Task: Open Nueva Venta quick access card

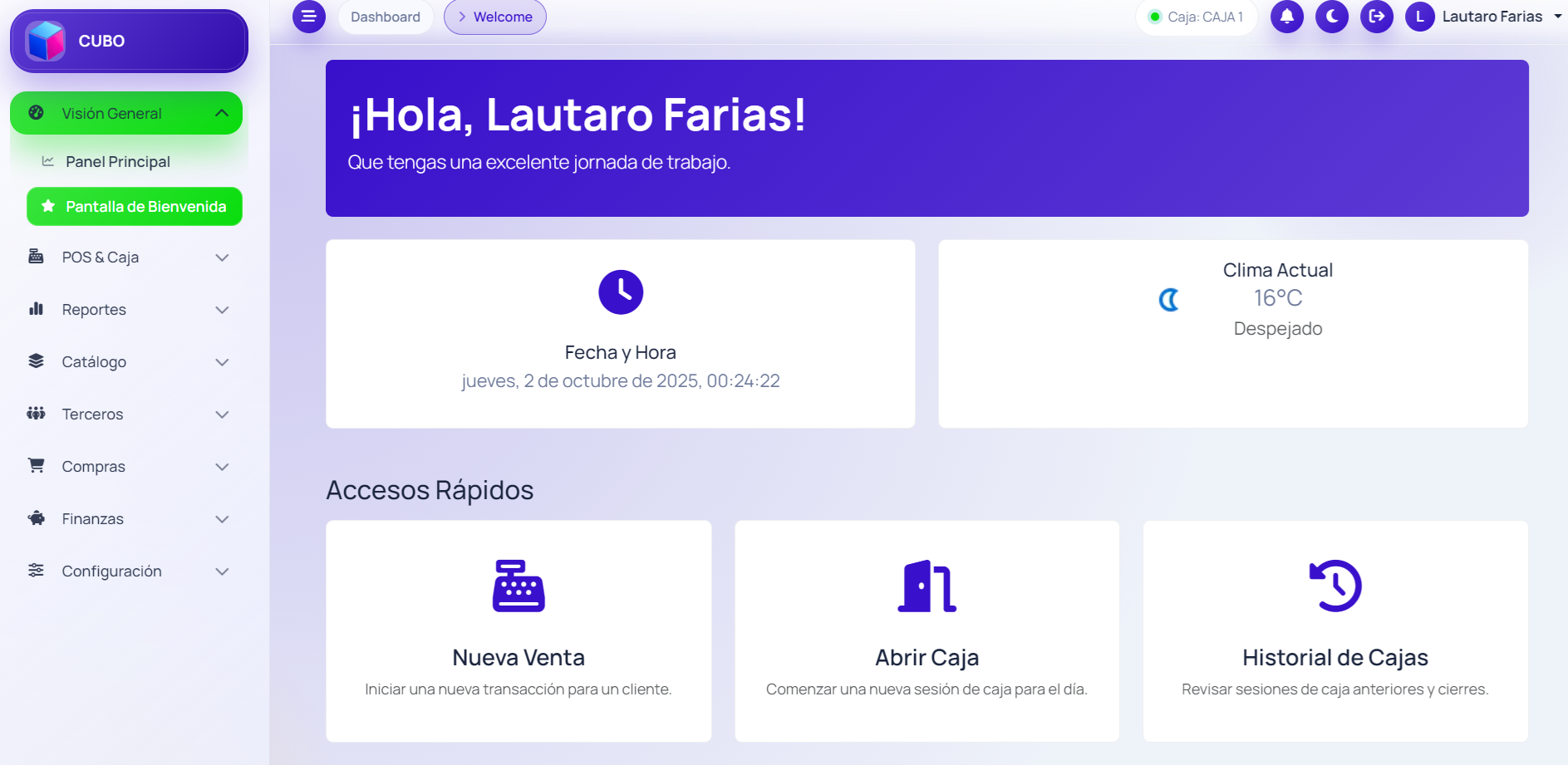Action: coord(519,631)
